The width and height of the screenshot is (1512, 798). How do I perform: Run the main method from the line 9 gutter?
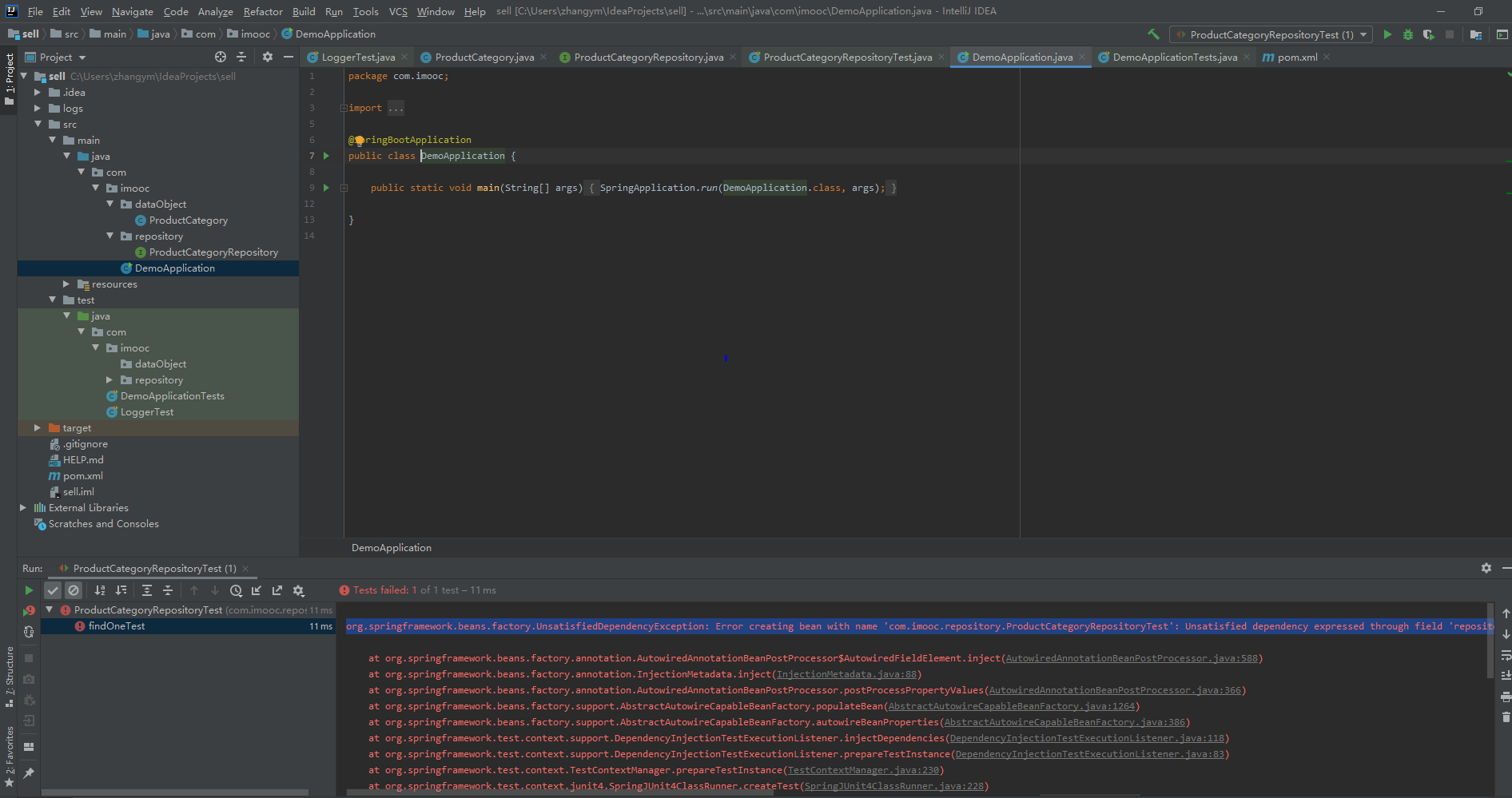coord(326,188)
